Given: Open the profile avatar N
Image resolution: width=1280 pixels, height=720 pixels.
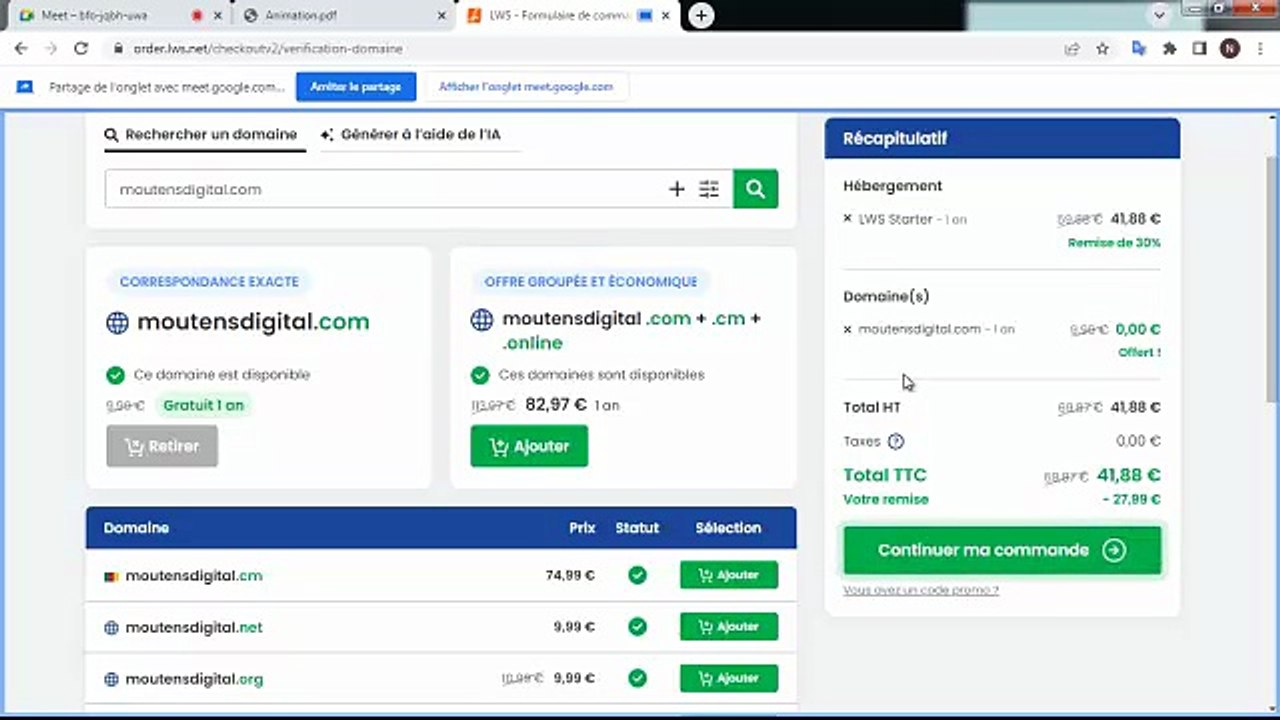Looking at the screenshot, I should pyautogui.click(x=1230, y=48).
